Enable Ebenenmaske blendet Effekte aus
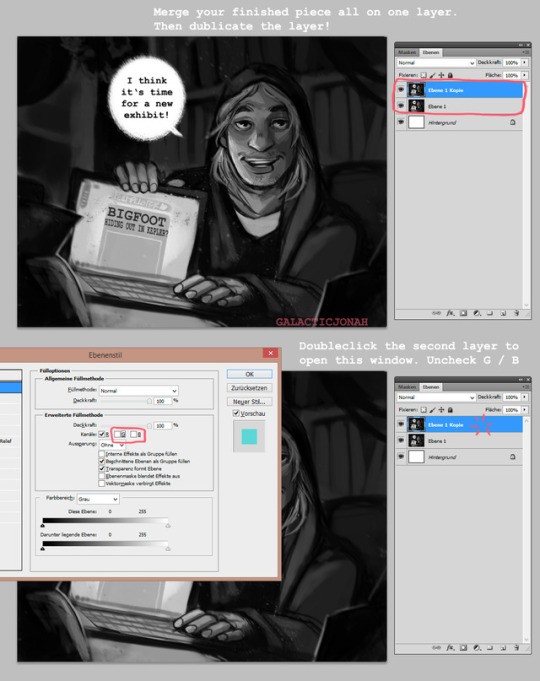The height and width of the screenshot is (681, 540). click(102, 476)
